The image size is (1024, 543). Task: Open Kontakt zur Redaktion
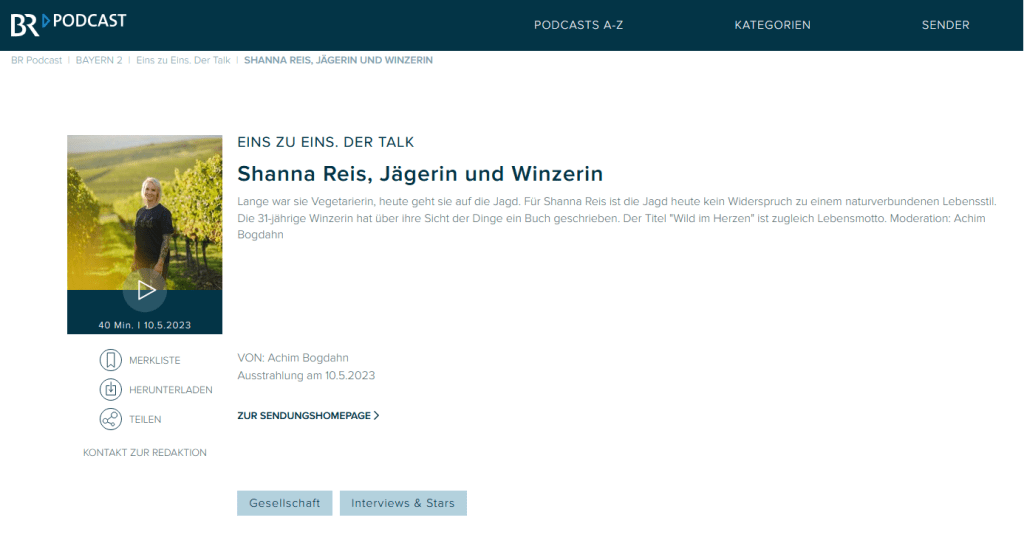[x=145, y=453]
